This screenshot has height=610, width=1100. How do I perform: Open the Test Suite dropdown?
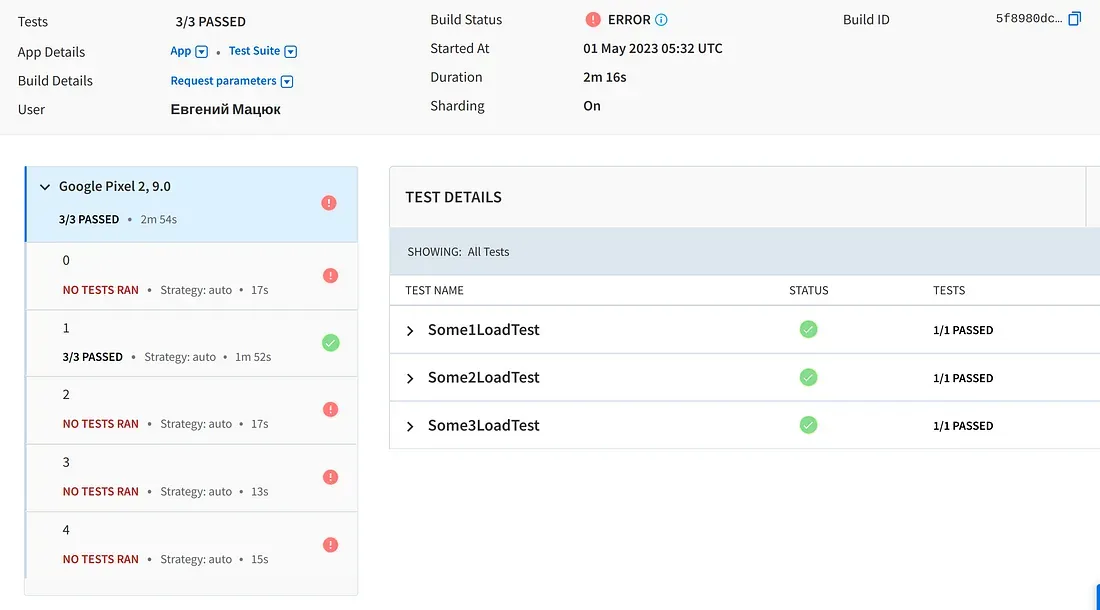263,51
